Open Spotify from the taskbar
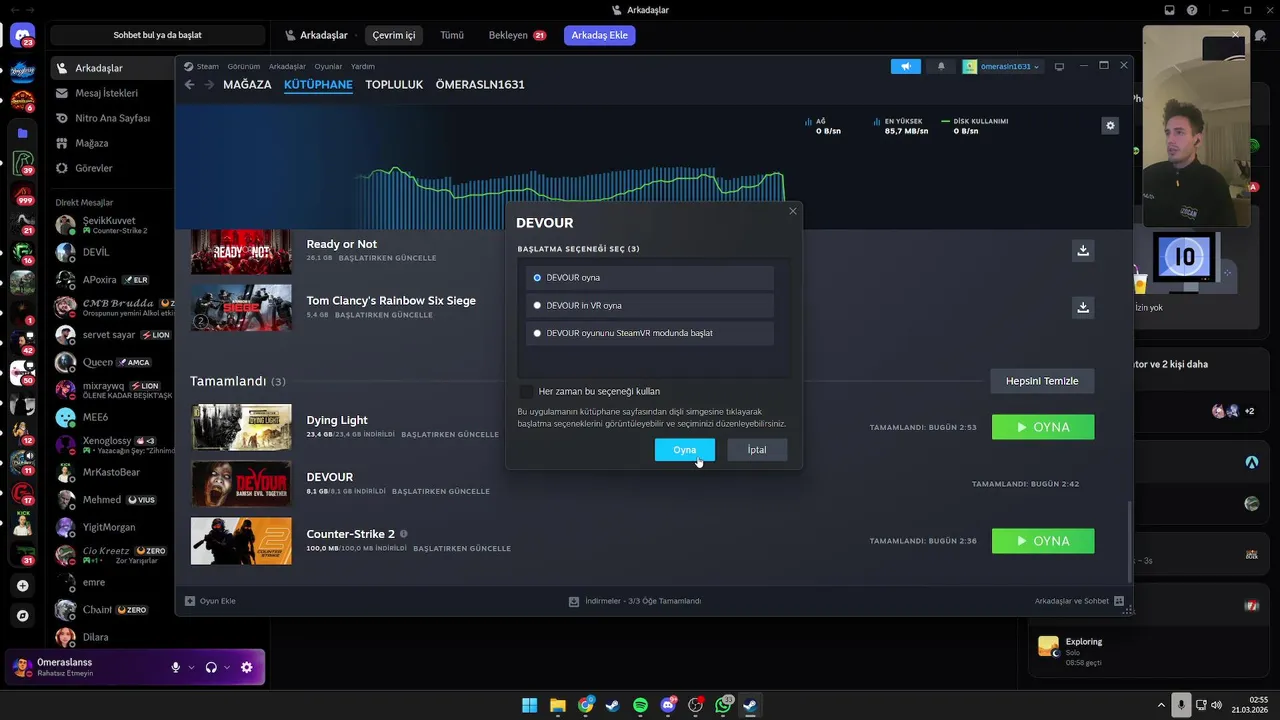Viewport: 1280px width, 720px height. [x=641, y=705]
